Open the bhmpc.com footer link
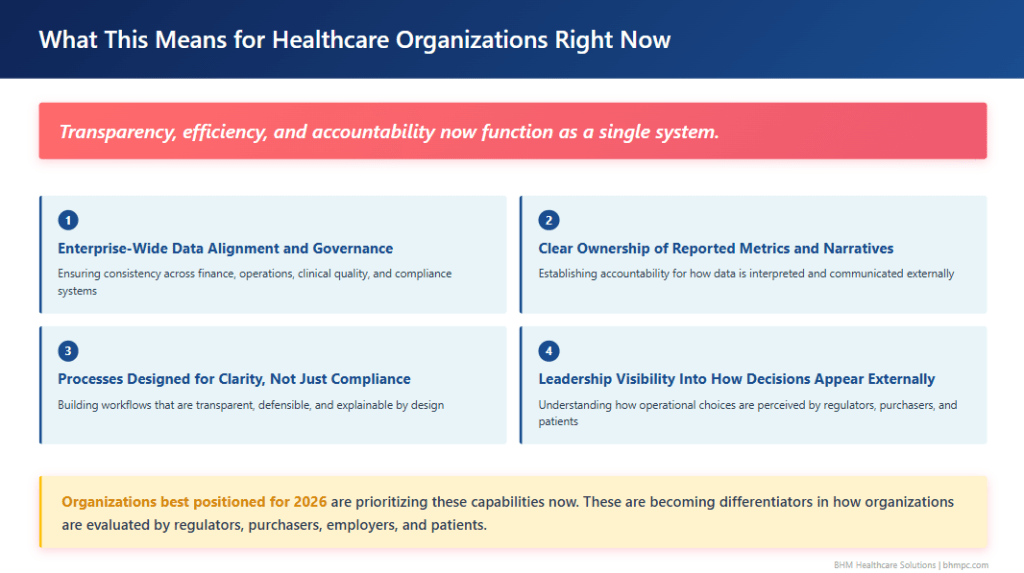Viewport: 1024px width, 573px height. 965,565
